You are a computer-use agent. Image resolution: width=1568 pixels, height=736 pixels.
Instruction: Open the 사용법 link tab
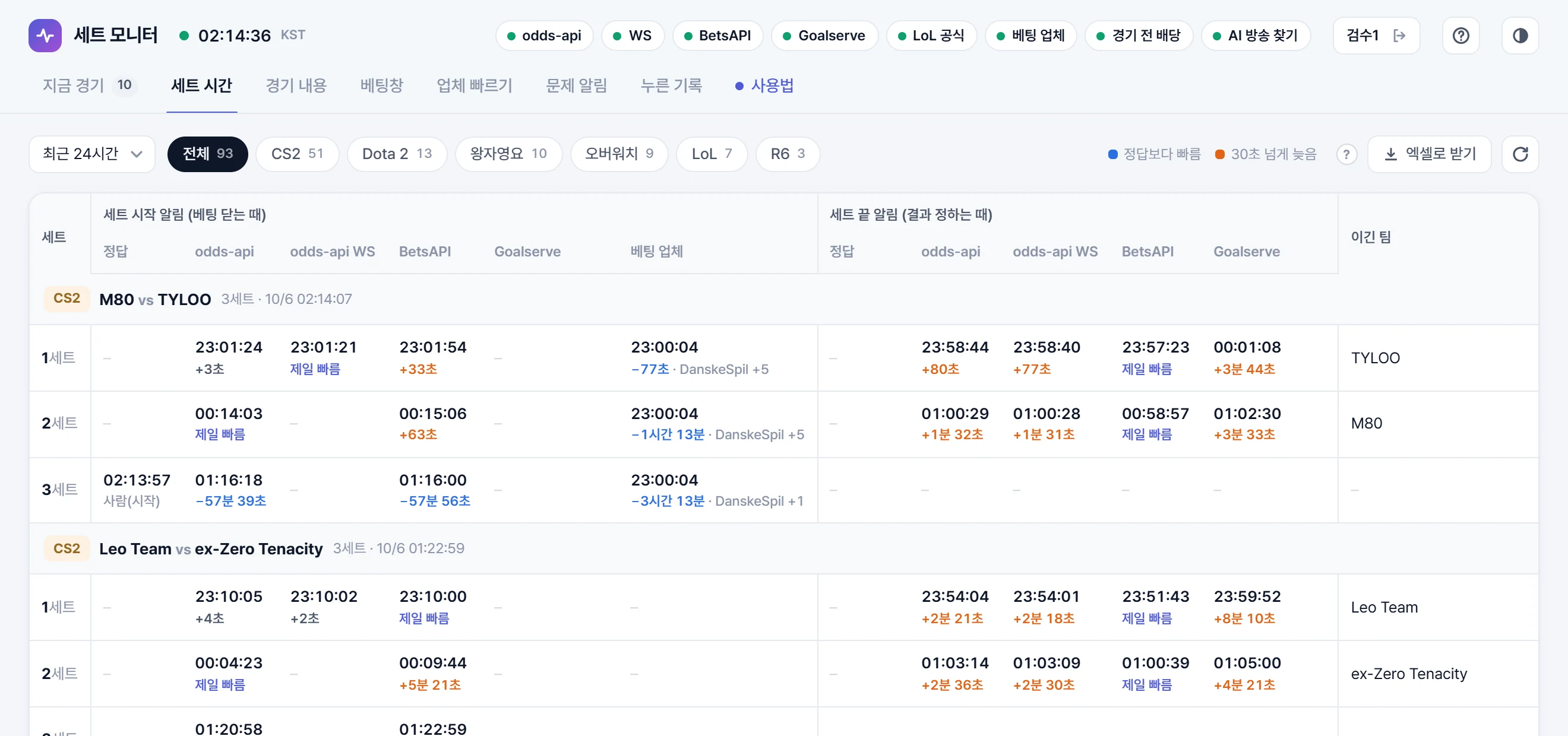(x=764, y=85)
